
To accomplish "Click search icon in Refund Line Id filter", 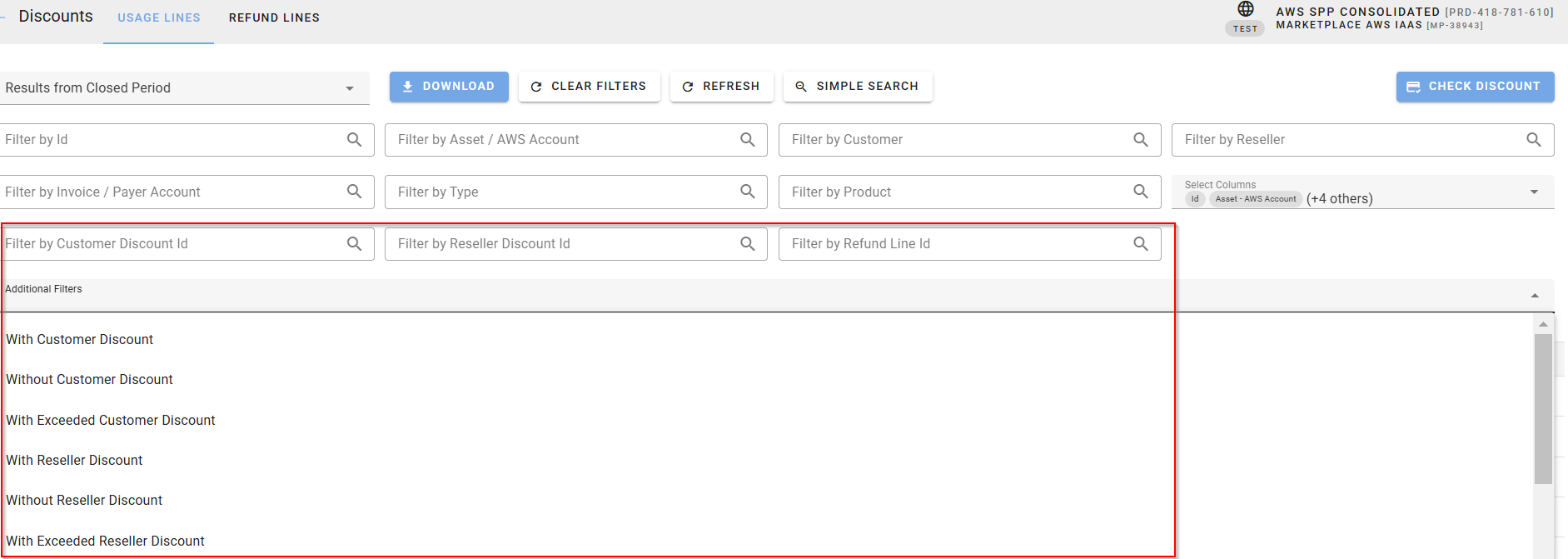I will tap(1140, 244).
